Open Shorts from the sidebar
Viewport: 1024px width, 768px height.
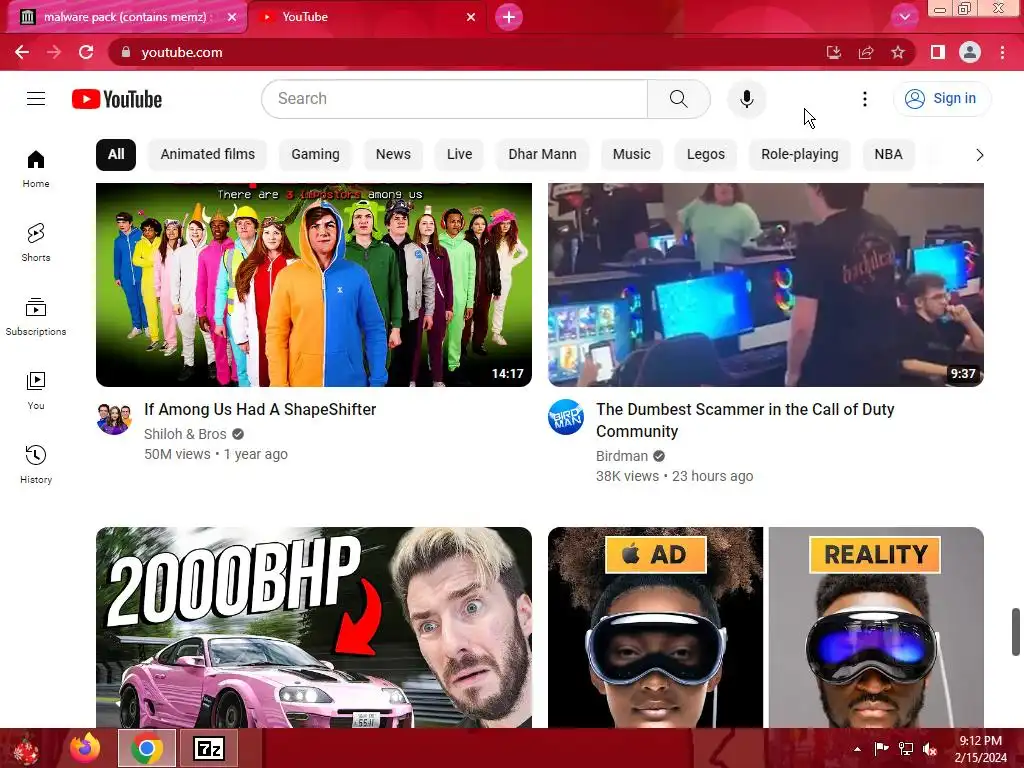[x=36, y=243]
